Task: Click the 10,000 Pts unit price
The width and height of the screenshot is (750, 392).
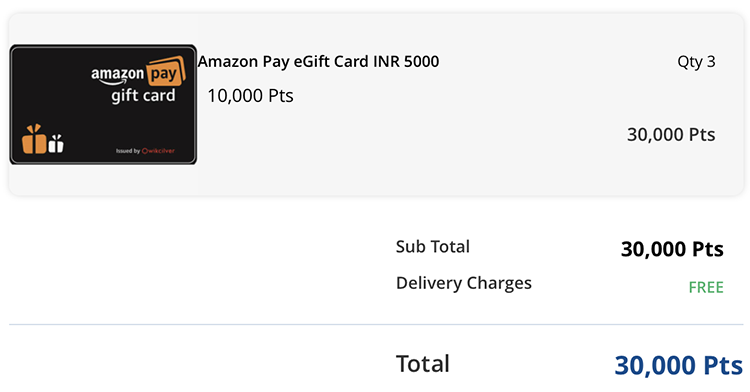Action: pyautogui.click(x=250, y=96)
